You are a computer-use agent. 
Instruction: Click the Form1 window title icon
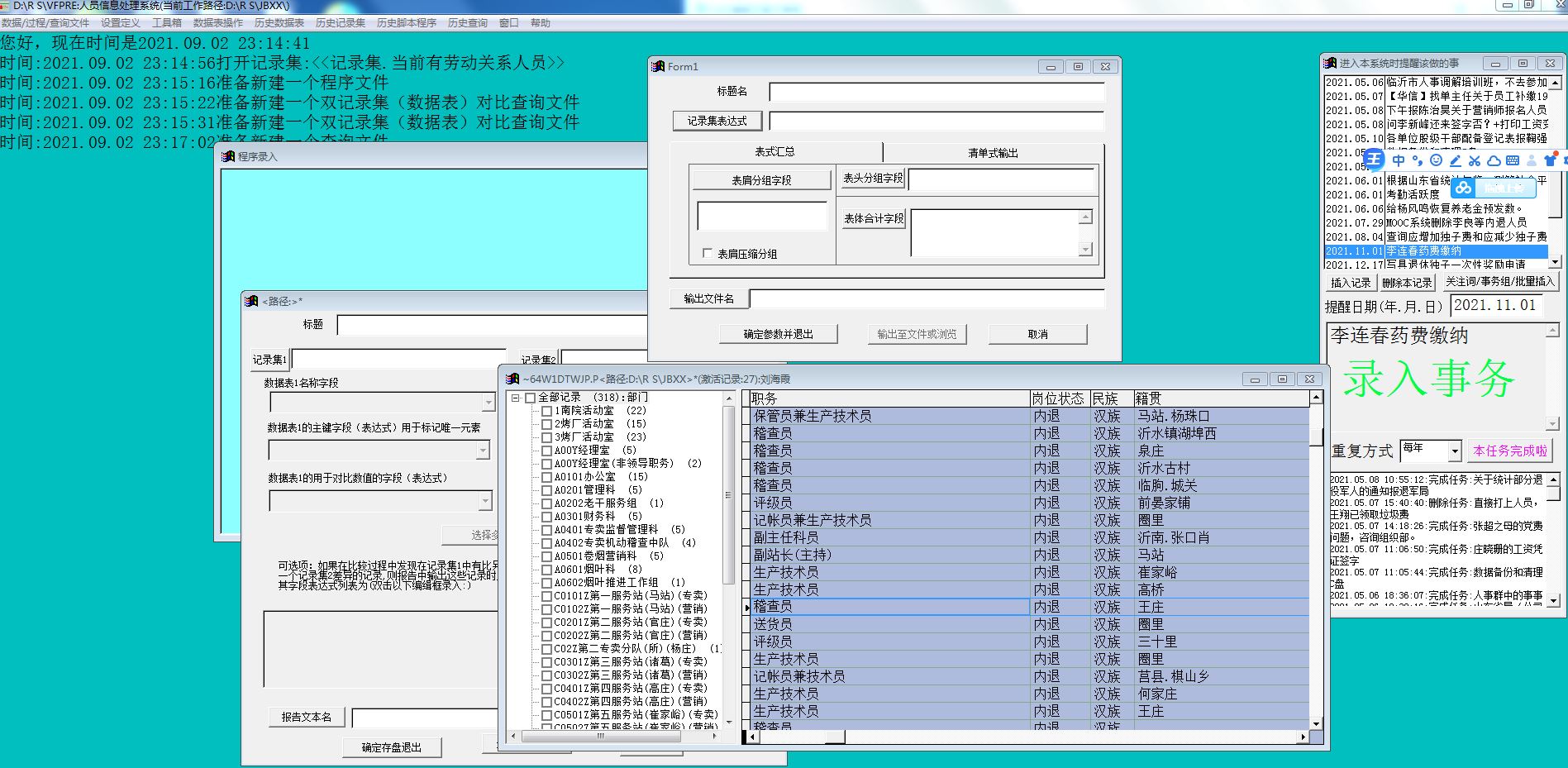coord(658,66)
